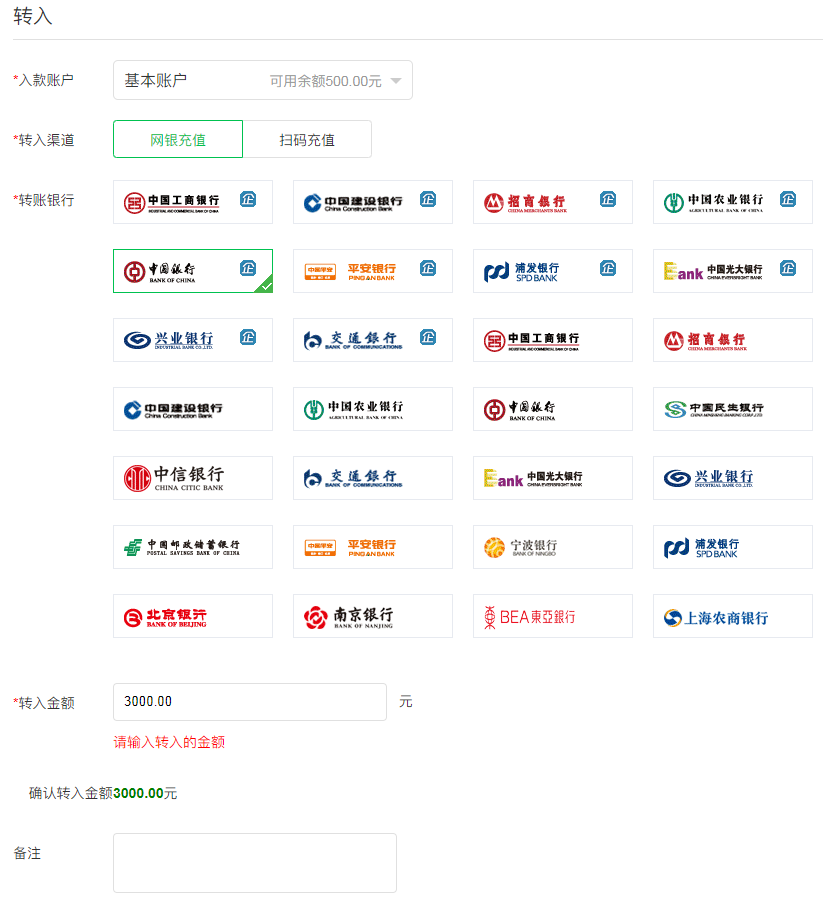The image size is (823, 899).
Task: Pick the 中国邮政储蓄银行 bank option
Action: tap(193, 547)
